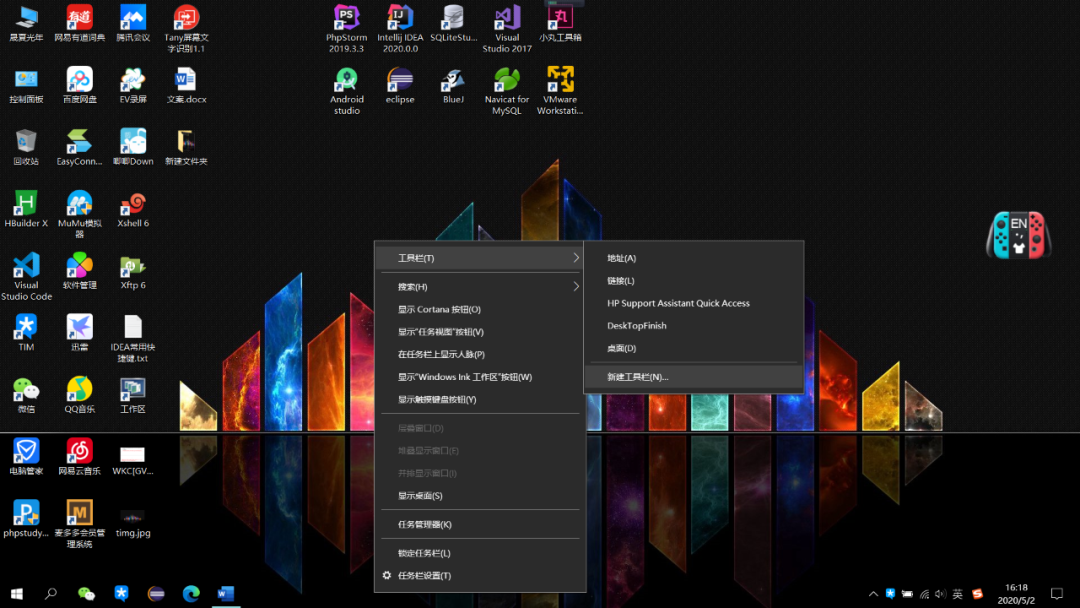Show hidden tray icons chevron
The width and height of the screenshot is (1080, 608).
tap(873, 594)
